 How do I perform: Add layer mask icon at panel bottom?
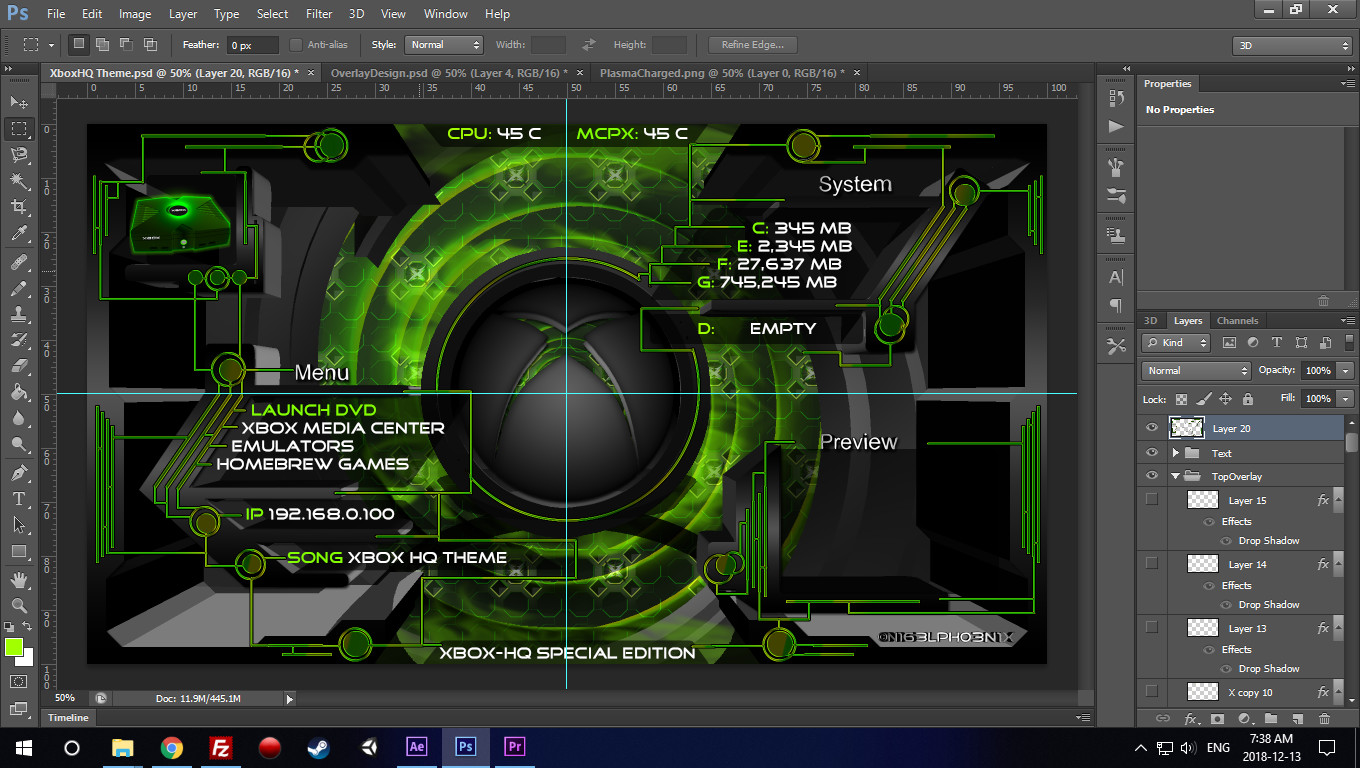[x=1217, y=718]
